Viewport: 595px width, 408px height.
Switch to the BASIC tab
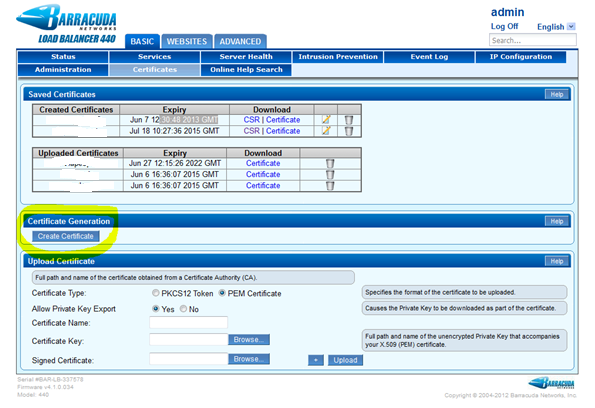pos(142,41)
